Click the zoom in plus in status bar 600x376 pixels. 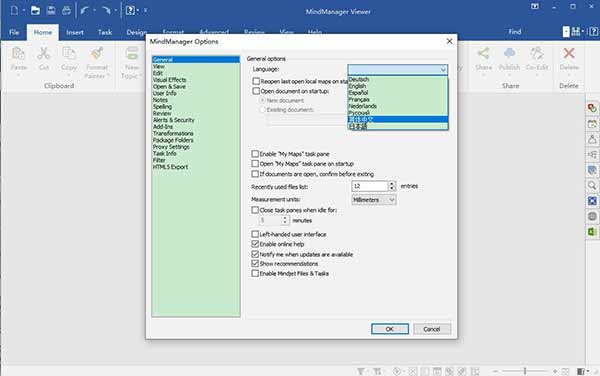click(555, 371)
